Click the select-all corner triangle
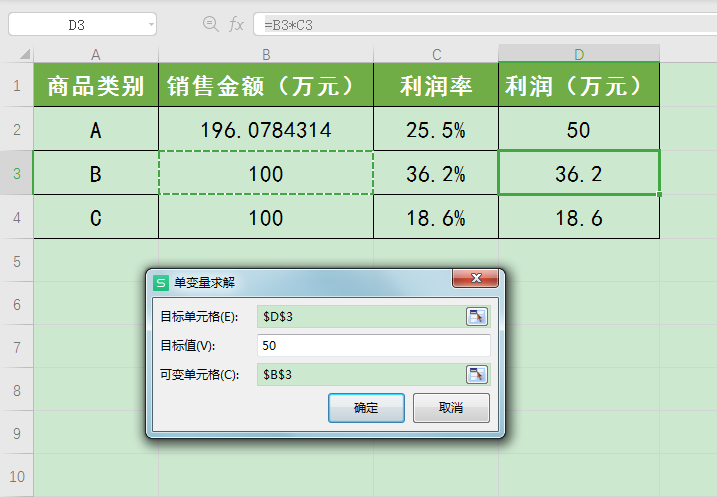The width and height of the screenshot is (717, 497). pos(25,54)
